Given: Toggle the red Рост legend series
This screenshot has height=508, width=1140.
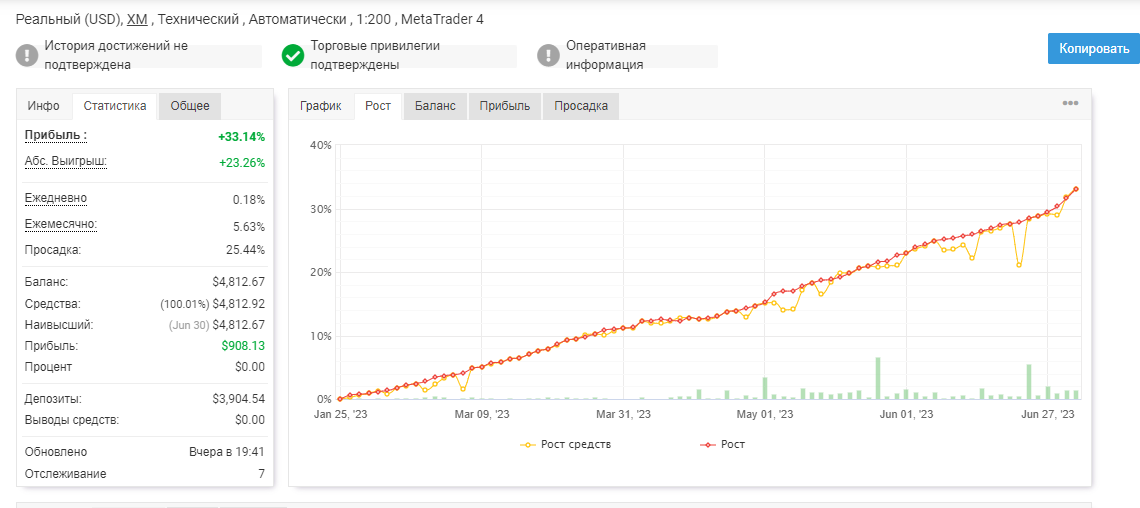Looking at the screenshot, I should (722, 444).
